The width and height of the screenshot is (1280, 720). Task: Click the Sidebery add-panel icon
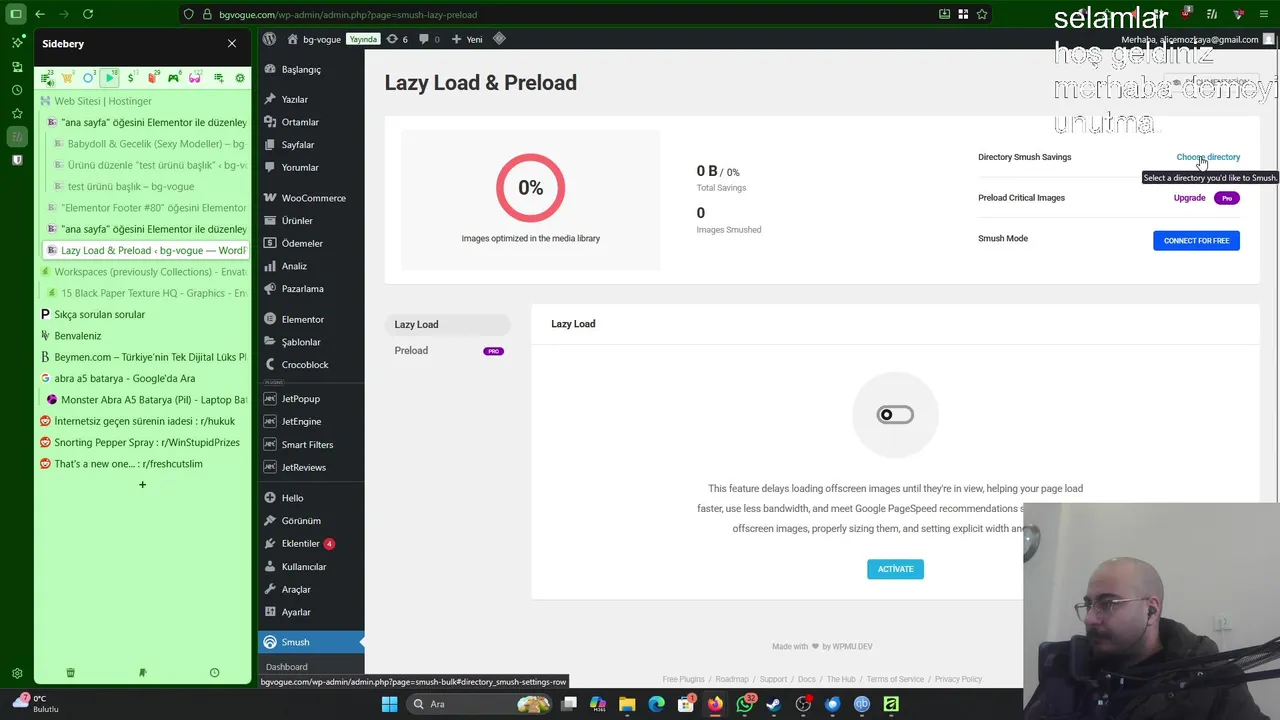pos(218,78)
